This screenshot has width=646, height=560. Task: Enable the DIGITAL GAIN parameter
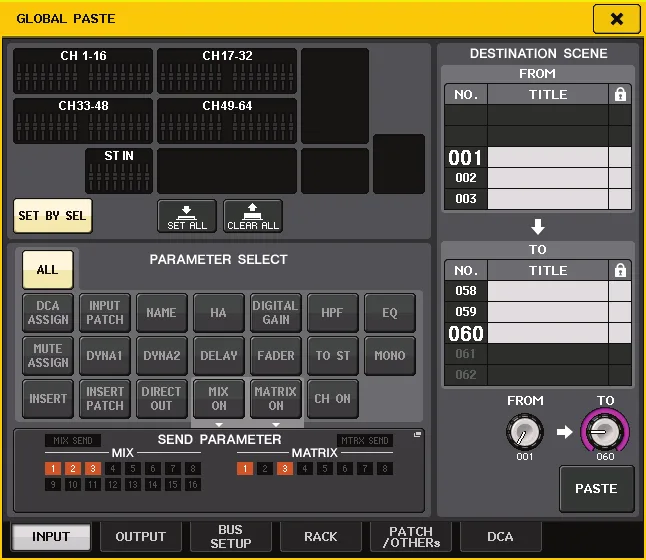(276, 313)
